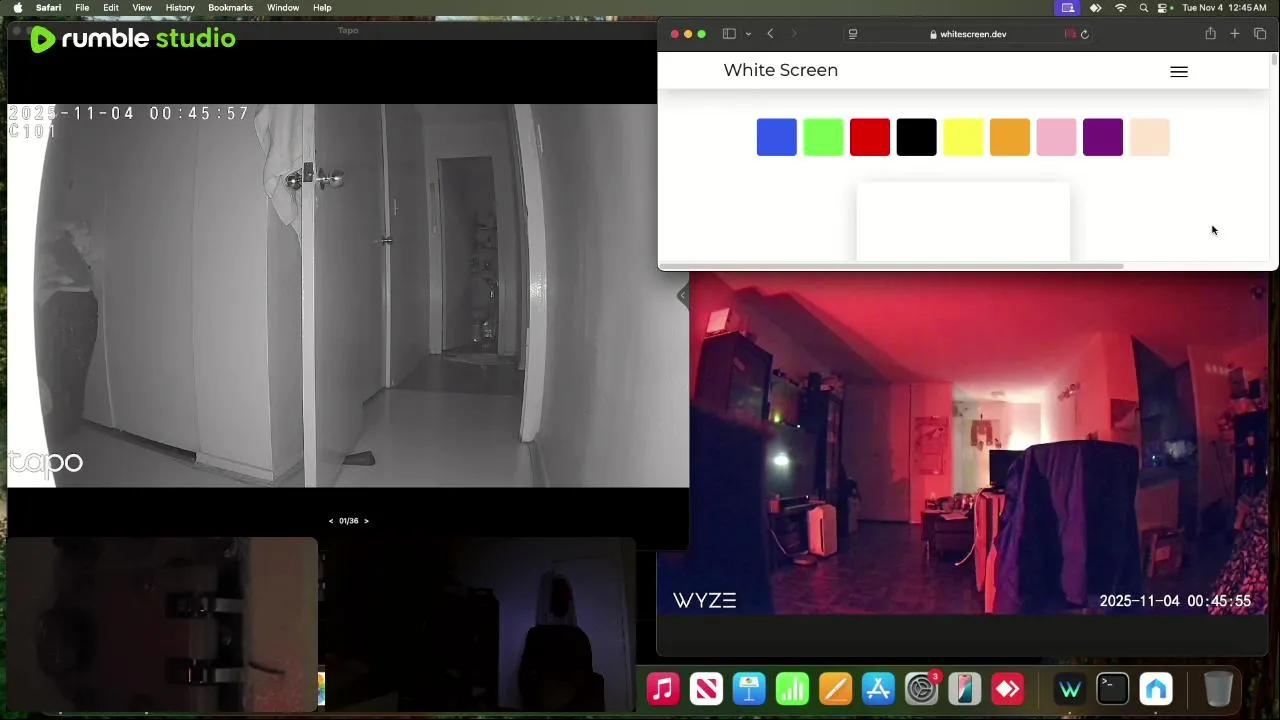Select the orange color swatch

click(x=1010, y=137)
